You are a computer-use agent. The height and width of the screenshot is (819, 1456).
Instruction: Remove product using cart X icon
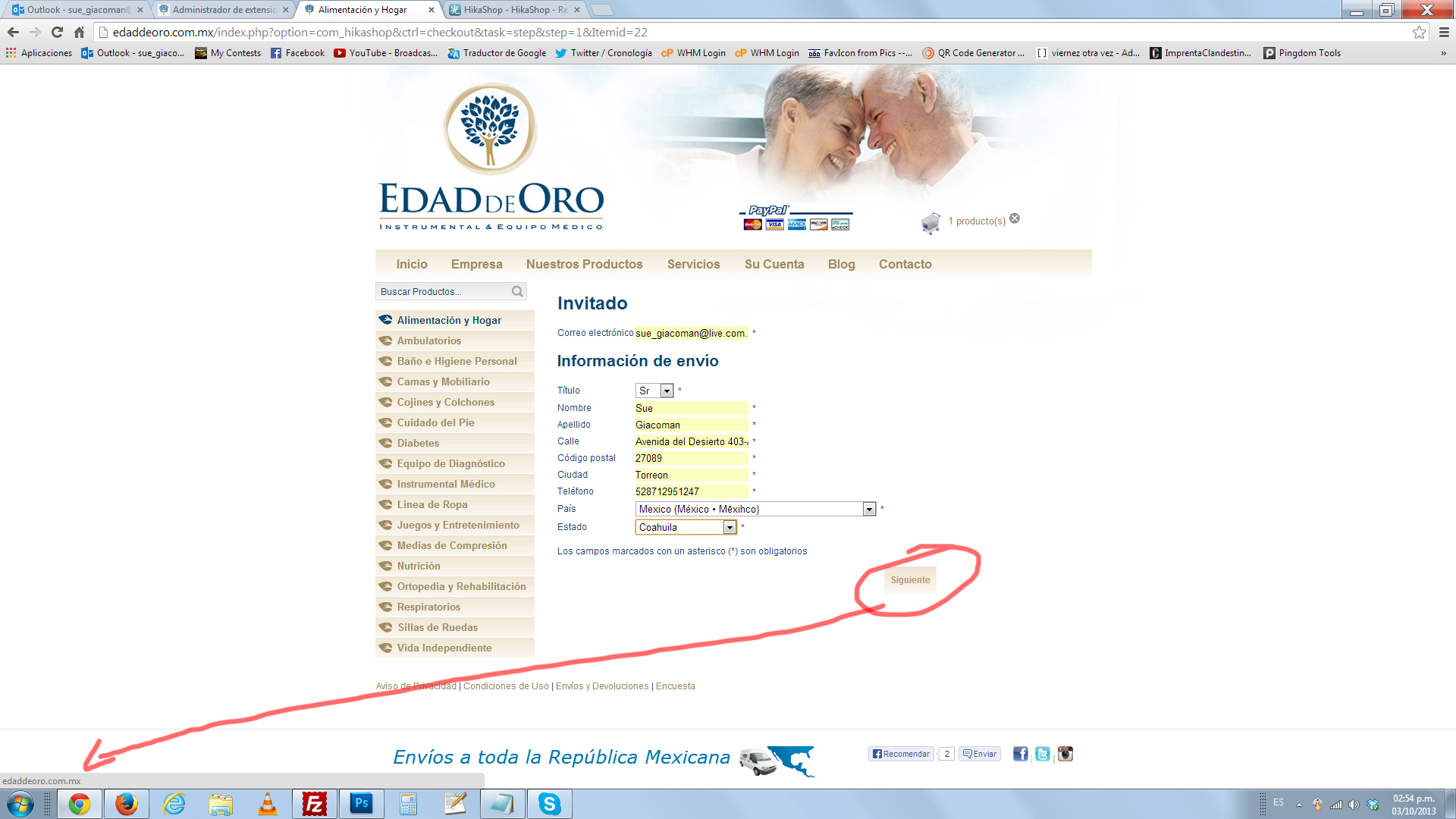[1015, 218]
